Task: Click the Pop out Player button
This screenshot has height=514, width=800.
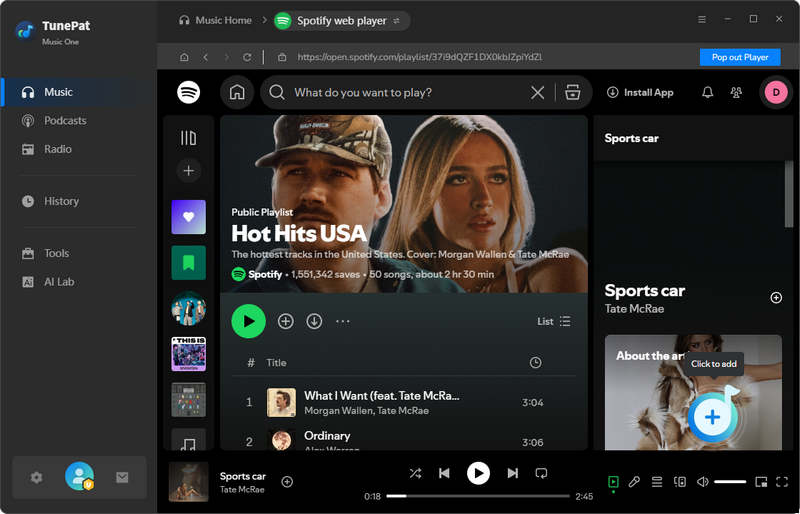Action: 740,57
